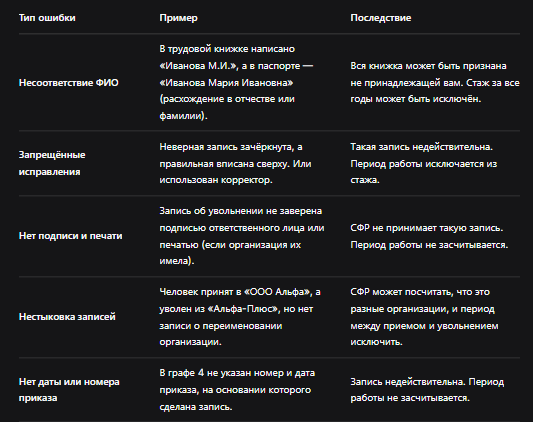Click consequence 'Такая запись недействительна'
The image size is (533, 422).
[424, 163]
